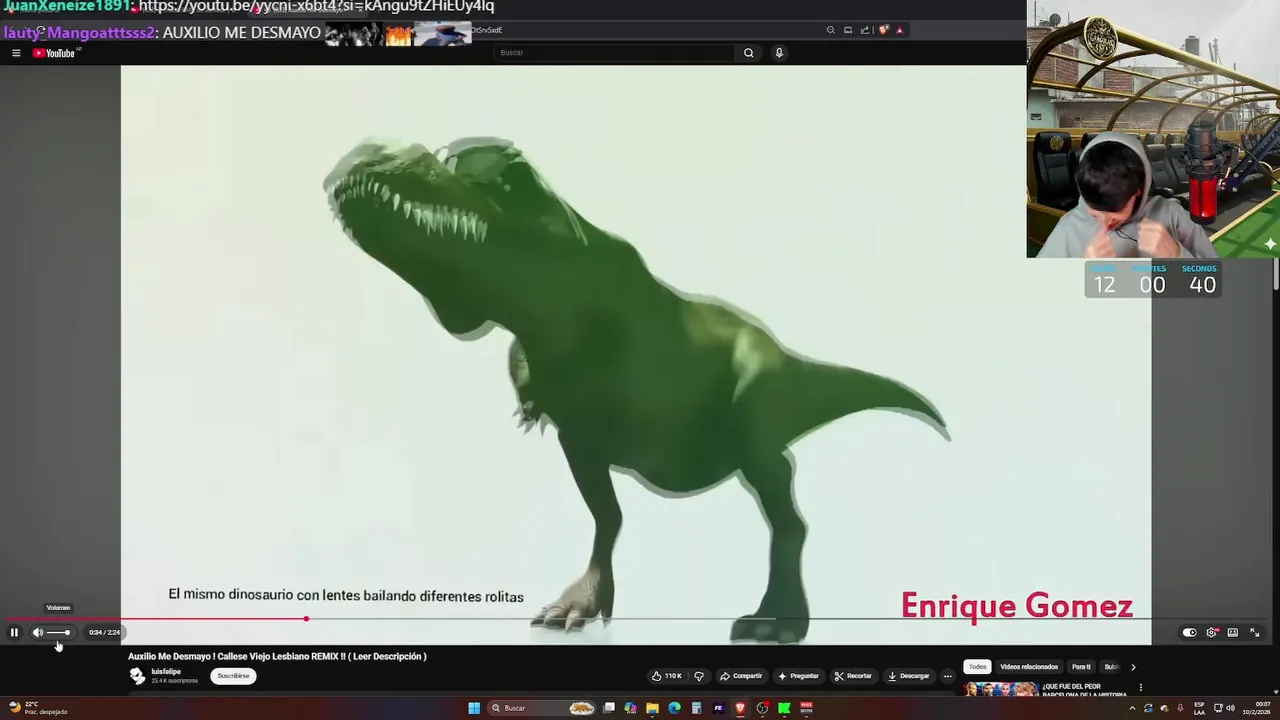Screen dimensions: 1280x720
Task: Click the magnifier search button on YouTube
Action: [748, 53]
